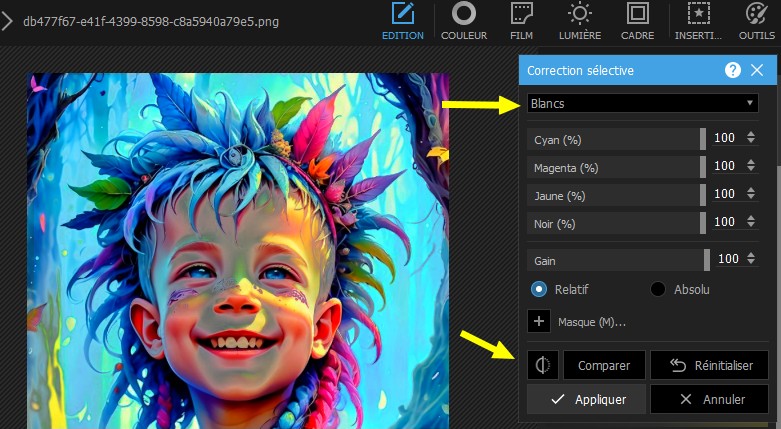Decrease the Cyan value with down arrow
781x429 pixels.
coord(751,142)
